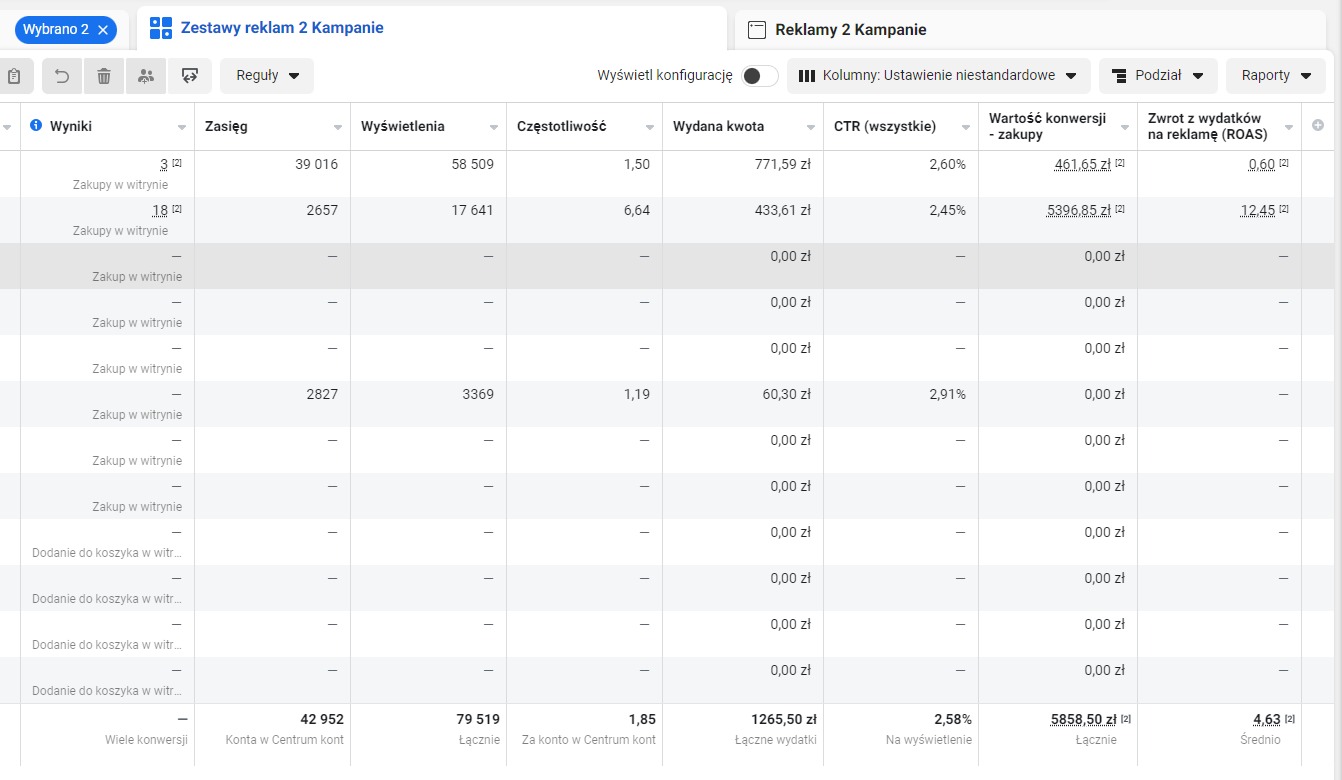
Task: Toggle the Wyświetl konfigurację switch
Action: pos(760,76)
